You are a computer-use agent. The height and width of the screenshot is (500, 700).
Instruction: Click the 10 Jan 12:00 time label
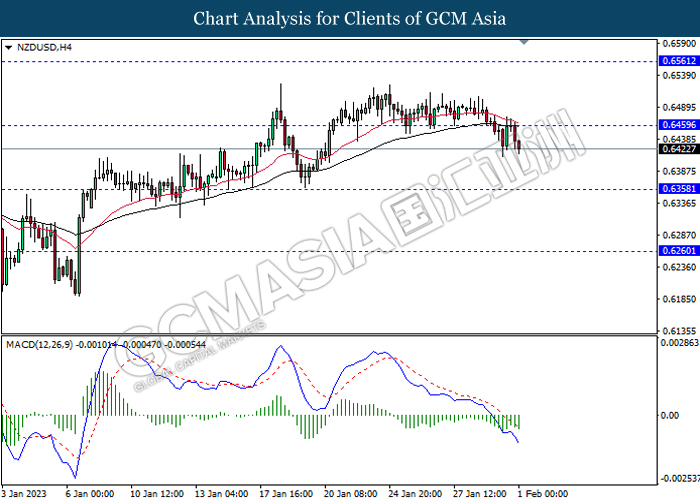click(157, 494)
